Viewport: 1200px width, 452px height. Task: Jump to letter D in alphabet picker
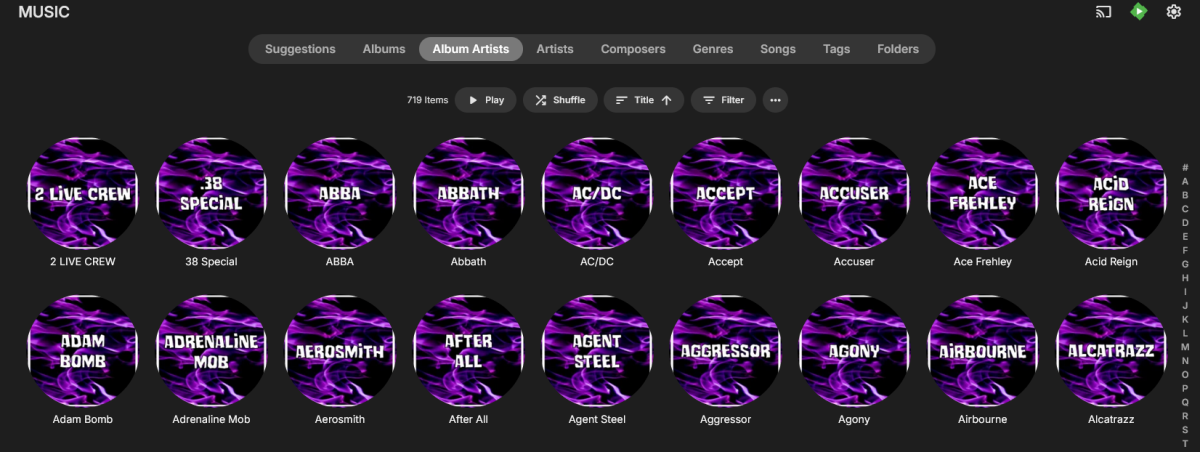click(x=1185, y=222)
